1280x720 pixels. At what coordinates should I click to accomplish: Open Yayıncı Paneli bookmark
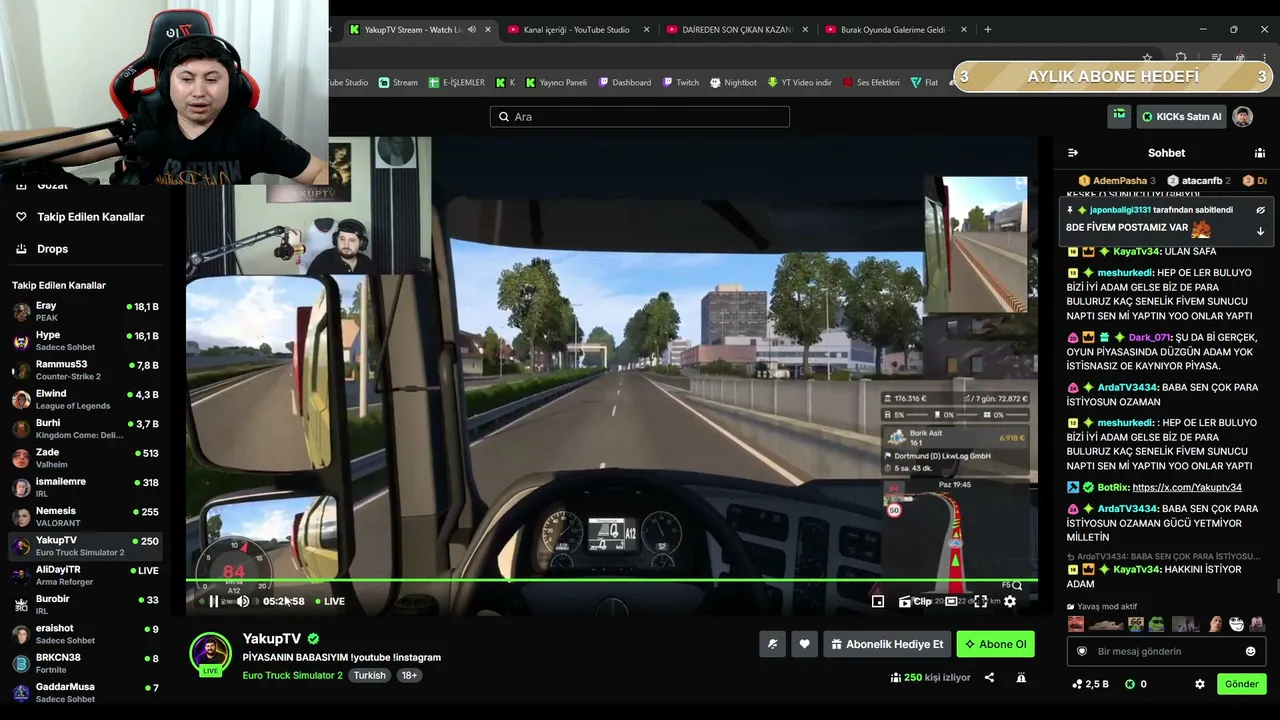[556, 82]
